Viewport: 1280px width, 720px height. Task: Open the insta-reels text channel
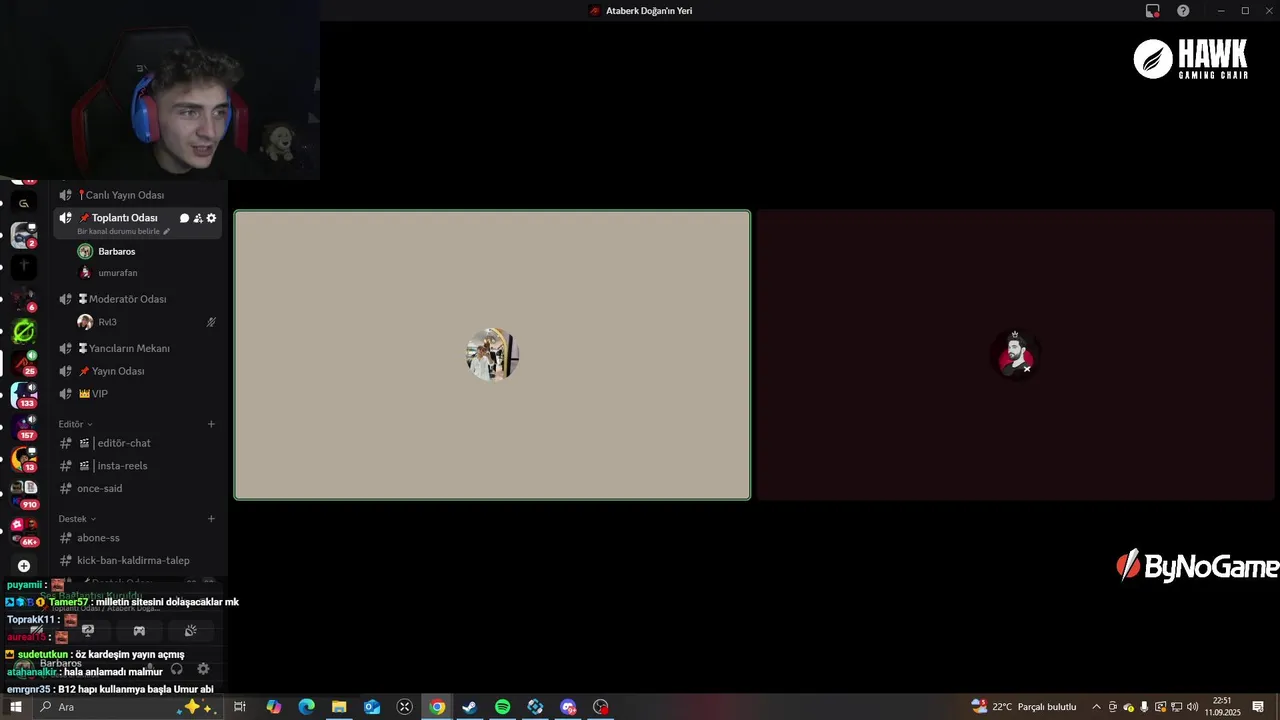point(138,466)
